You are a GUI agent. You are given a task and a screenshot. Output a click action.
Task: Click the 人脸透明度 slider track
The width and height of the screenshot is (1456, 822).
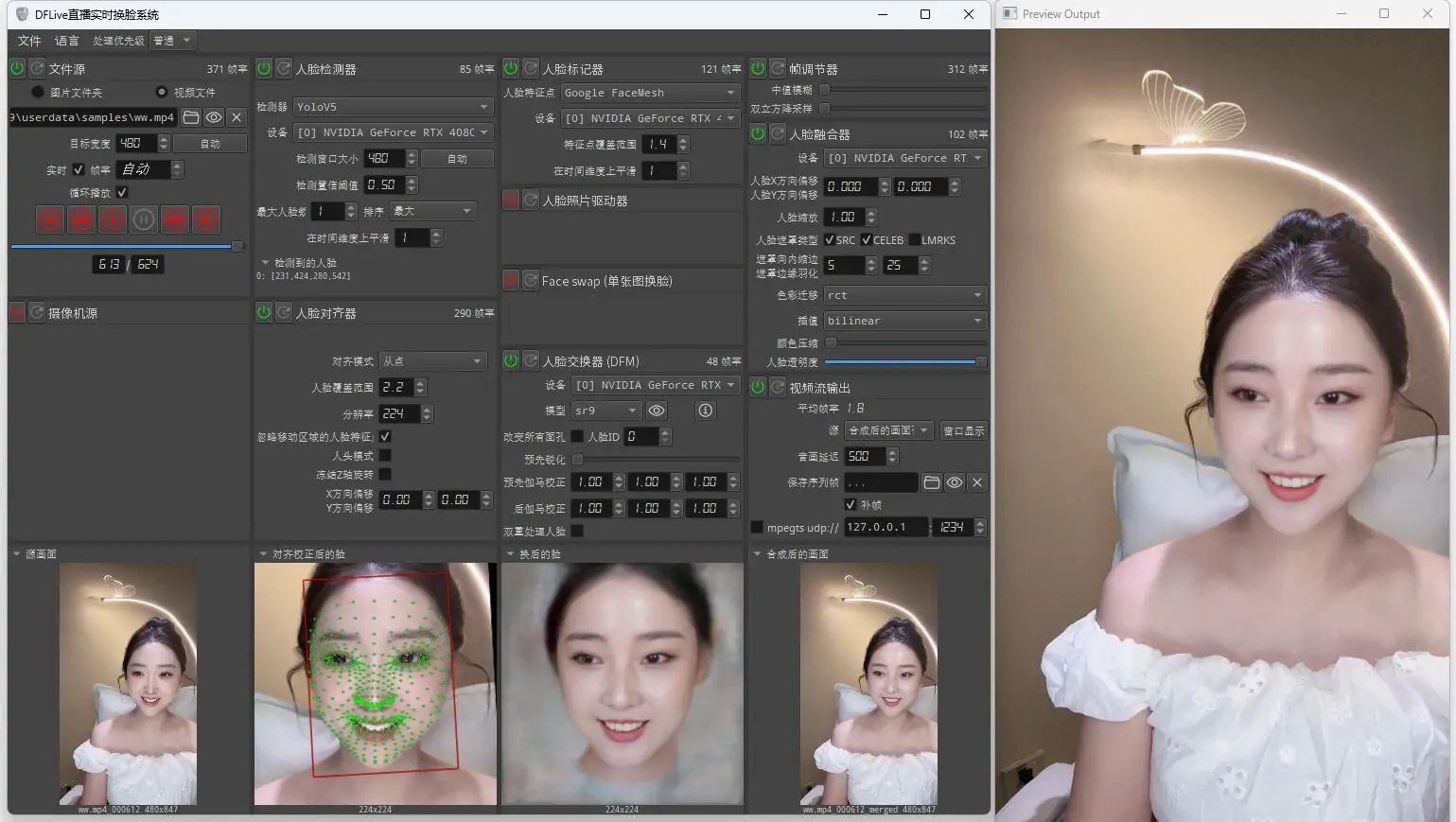coord(899,362)
